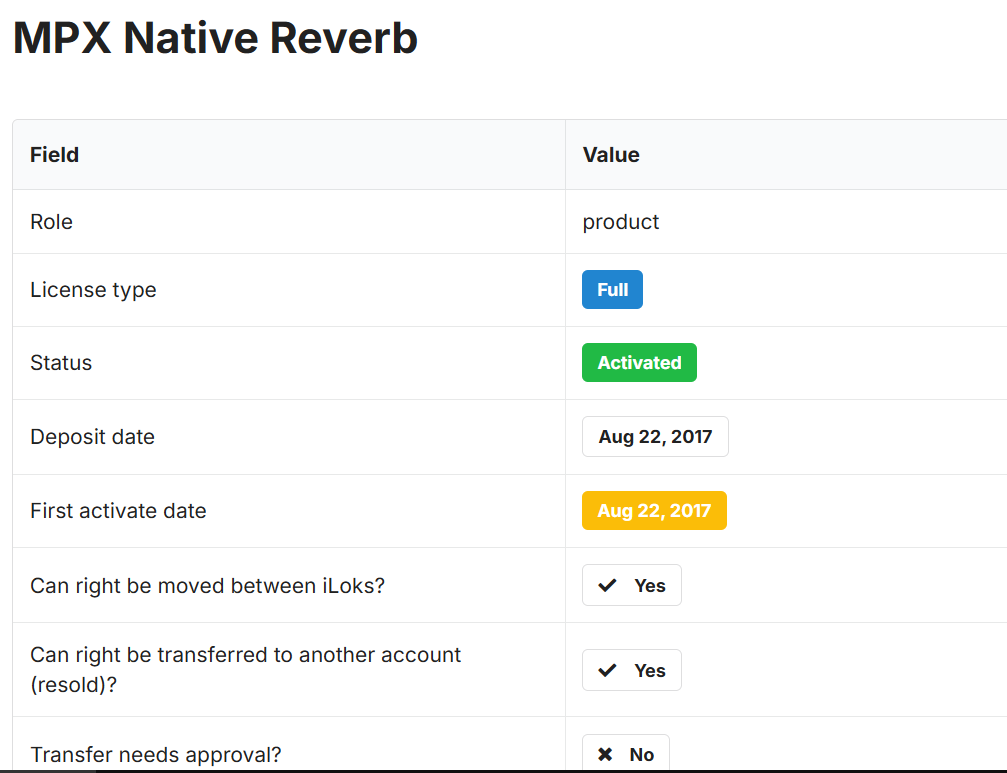This screenshot has width=1007, height=773.
Task: Click No text in Transfer needs approval row
Action: click(642, 754)
